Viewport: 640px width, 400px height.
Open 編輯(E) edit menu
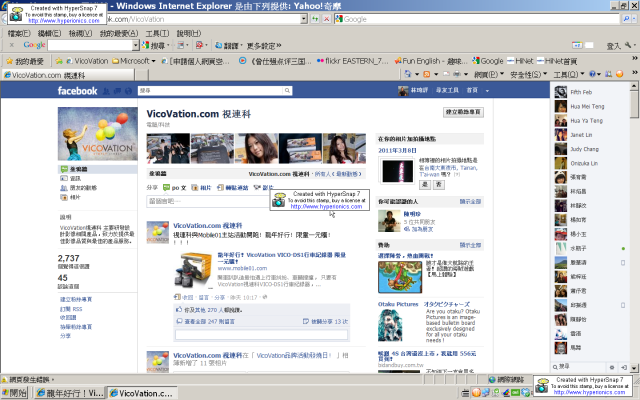[49, 33]
